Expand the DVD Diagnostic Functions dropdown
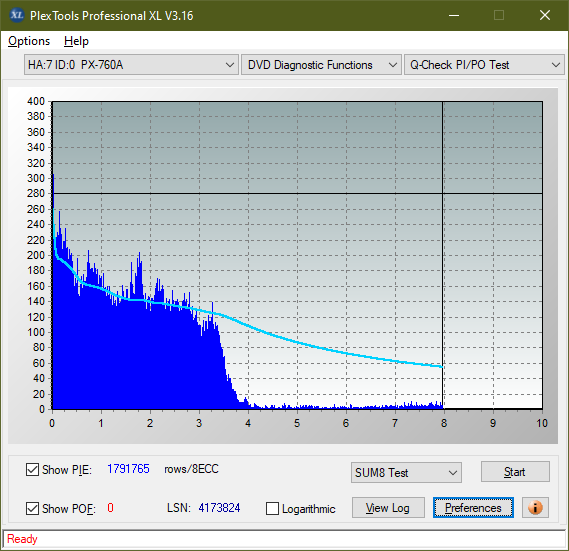The image size is (569, 551). [x=321, y=65]
